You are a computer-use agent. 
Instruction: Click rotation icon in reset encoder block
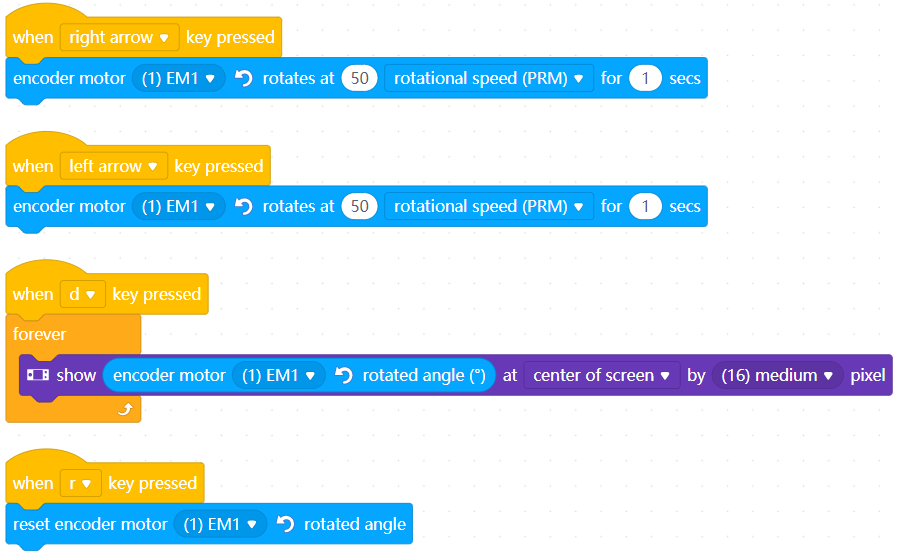[285, 524]
